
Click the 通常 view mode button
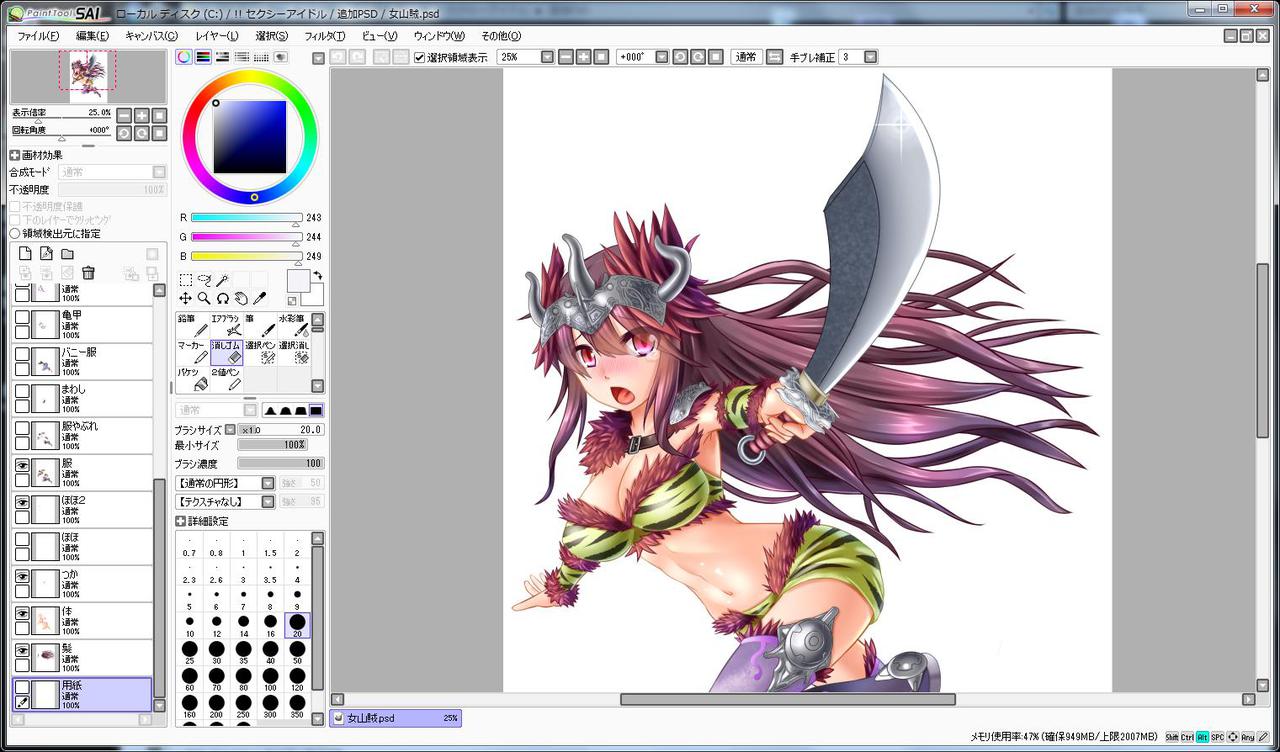(x=745, y=57)
